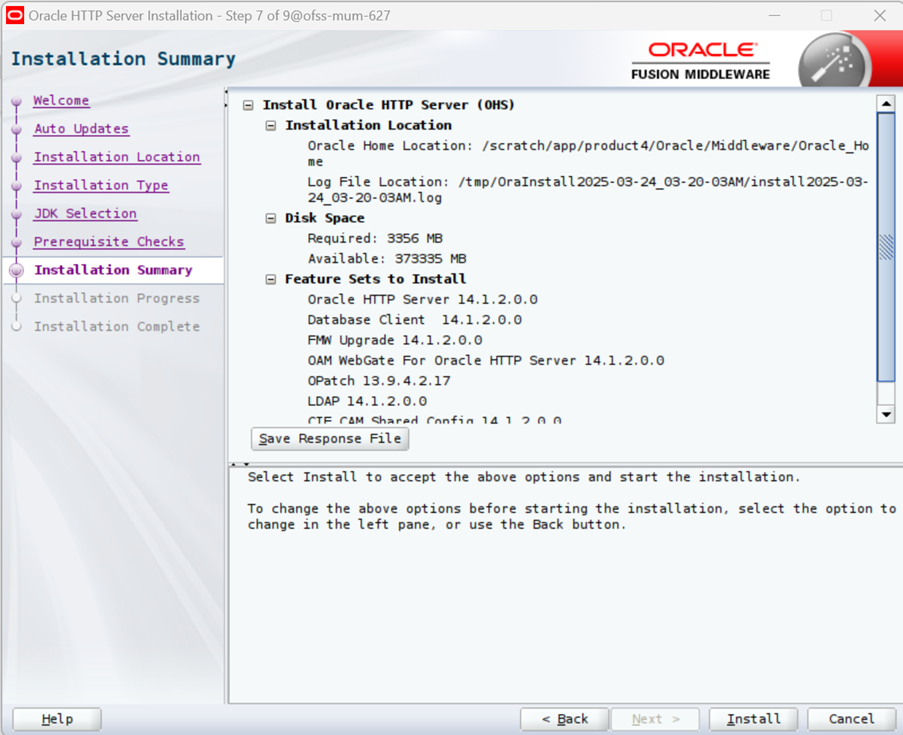This screenshot has height=735, width=903.
Task: Jump to Installation Location step
Action: point(117,157)
